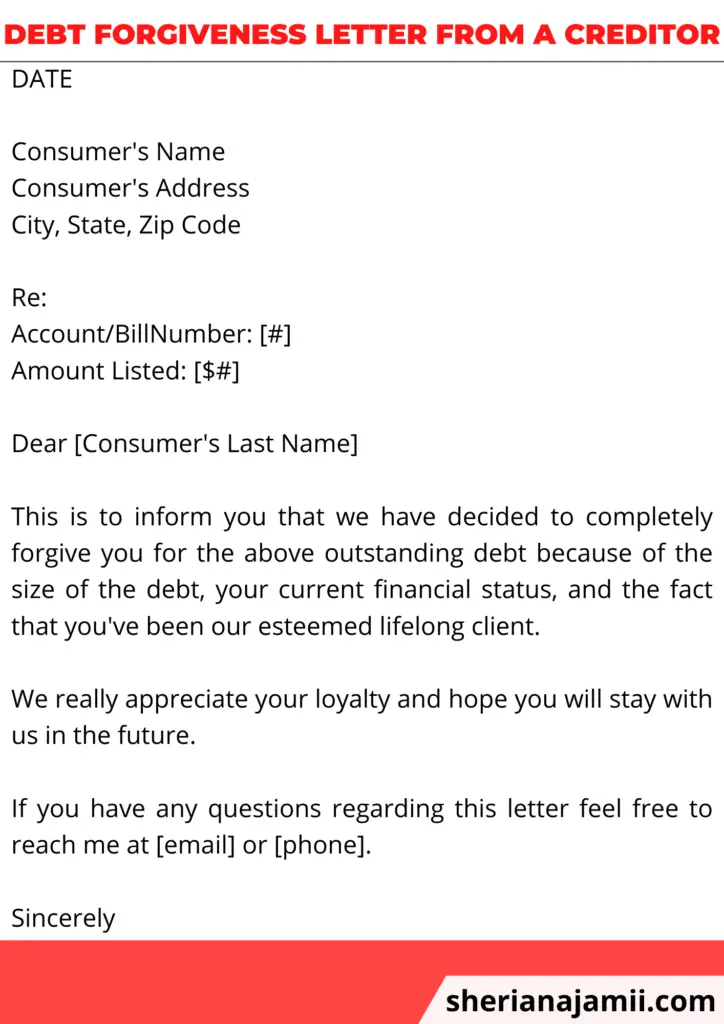Click 'If you have any questions' sentence

[x=361, y=827]
